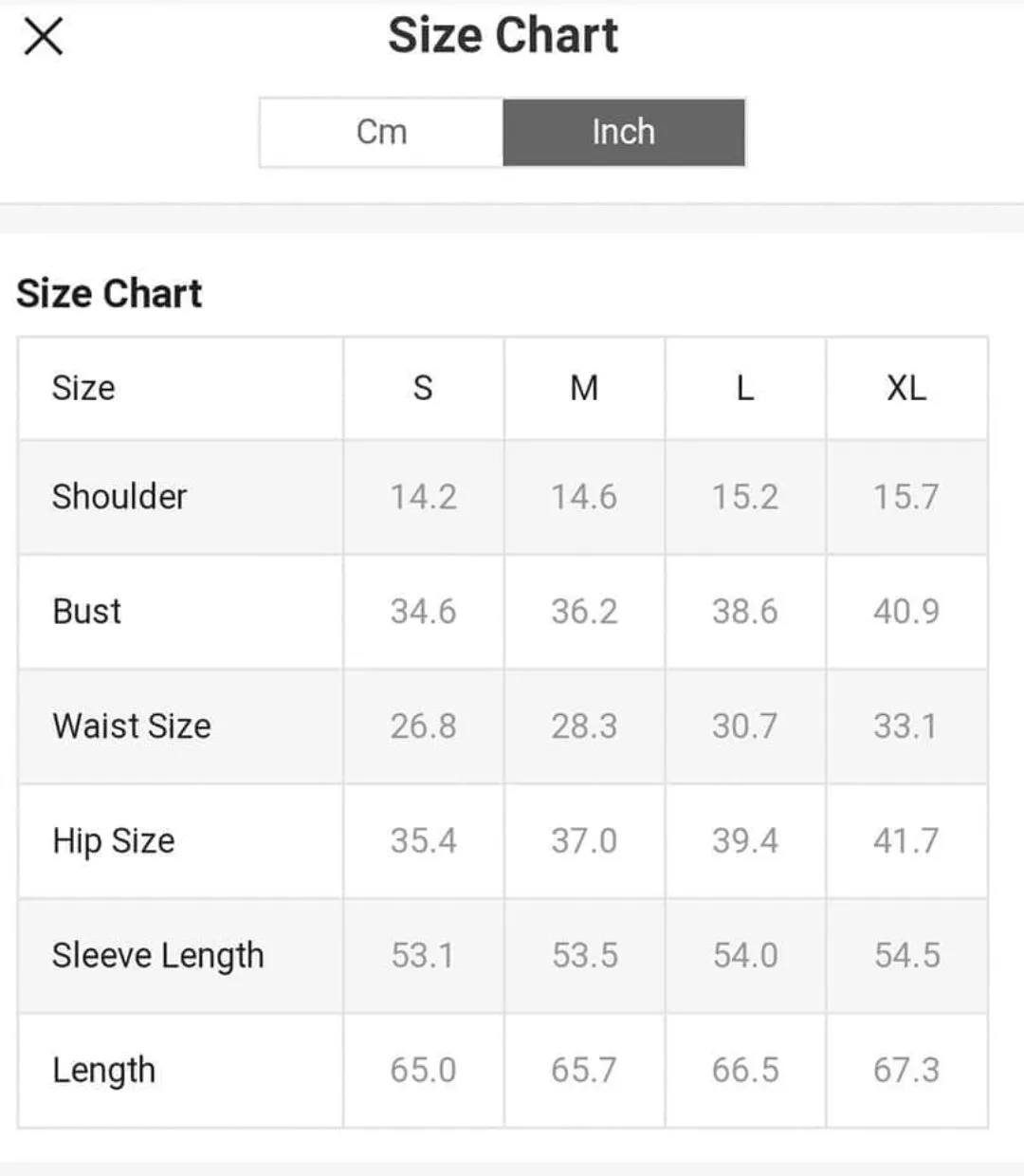Click Bust value 36.2 for M
The image size is (1024, 1176).
pyautogui.click(x=584, y=612)
